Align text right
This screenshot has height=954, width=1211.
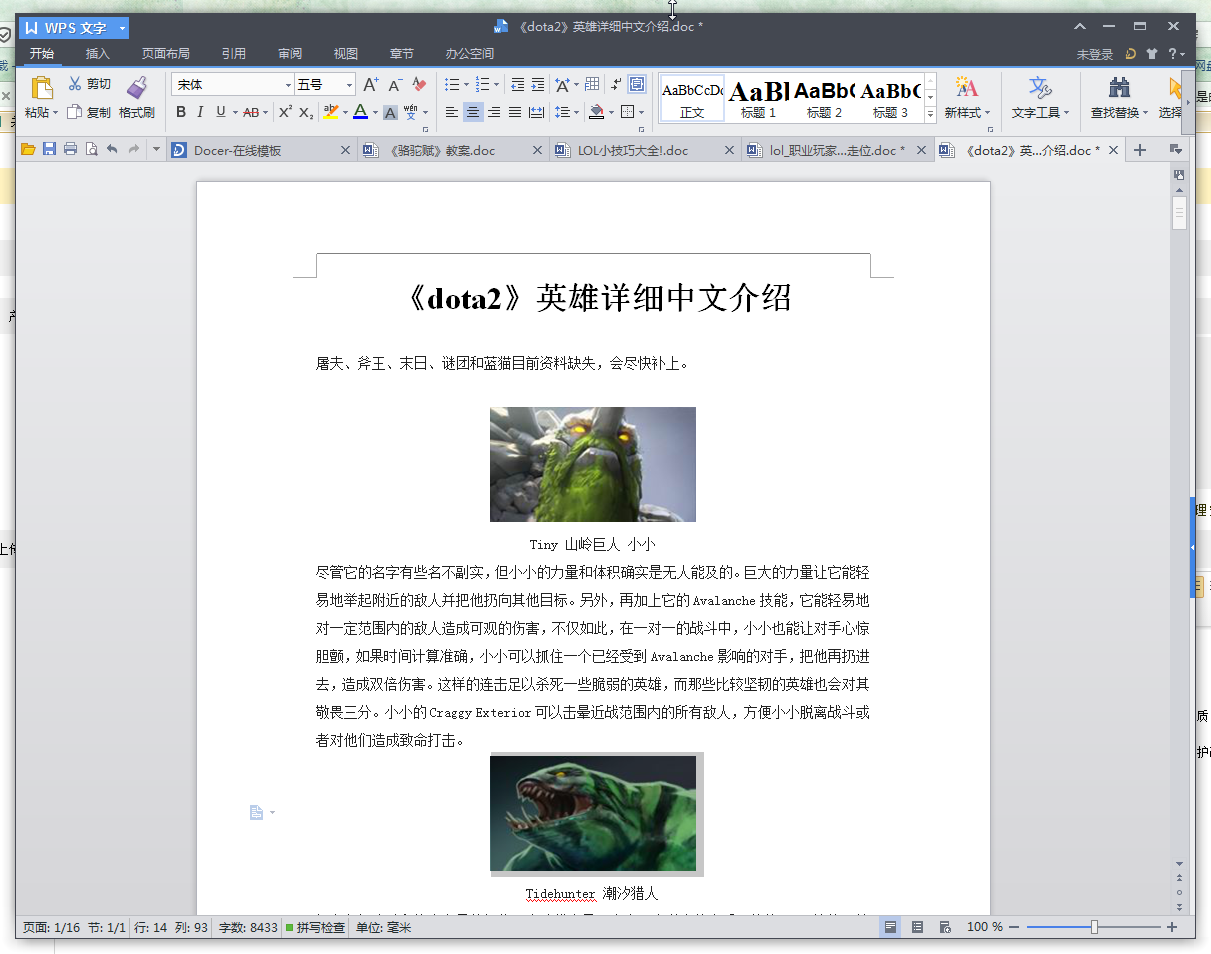(494, 112)
